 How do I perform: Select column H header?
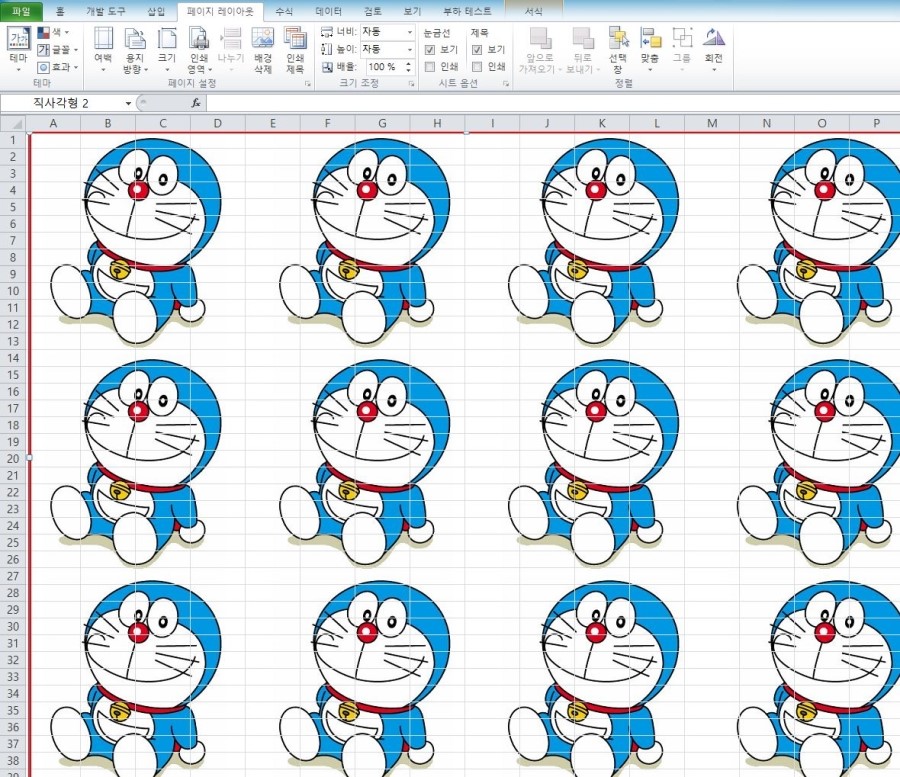coord(437,123)
